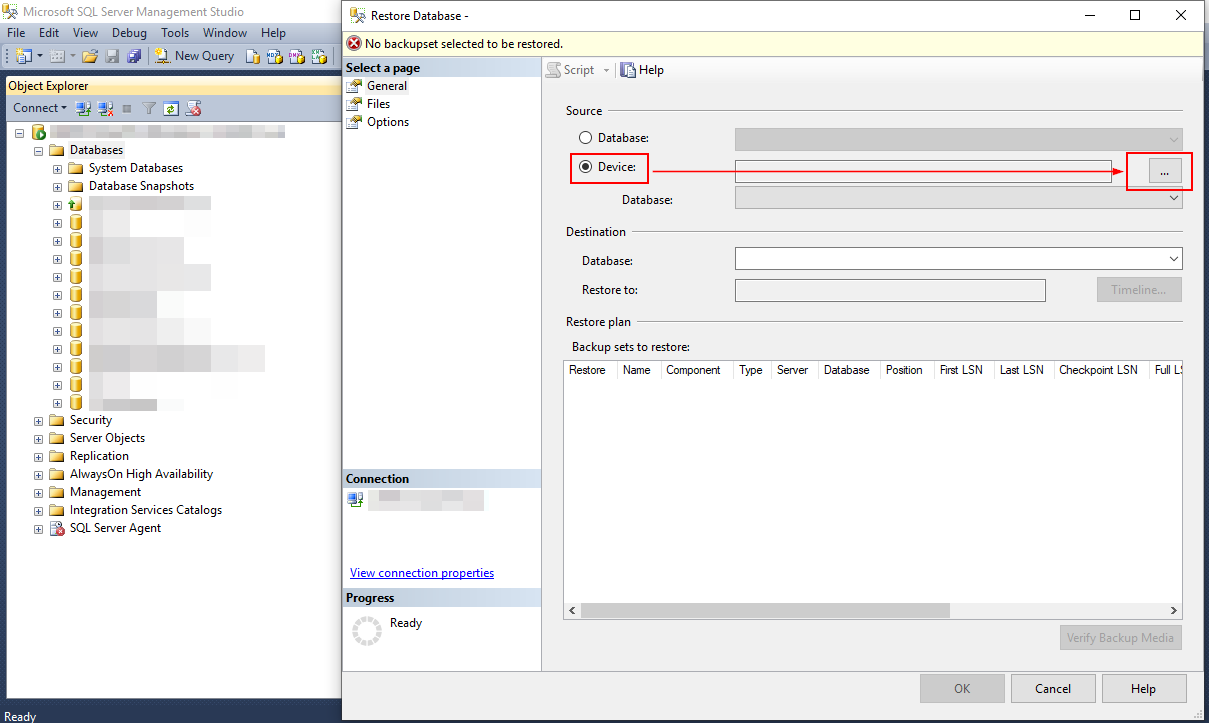
Task: Click the left scroll arrow of backup sets grid
Action: [573, 610]
